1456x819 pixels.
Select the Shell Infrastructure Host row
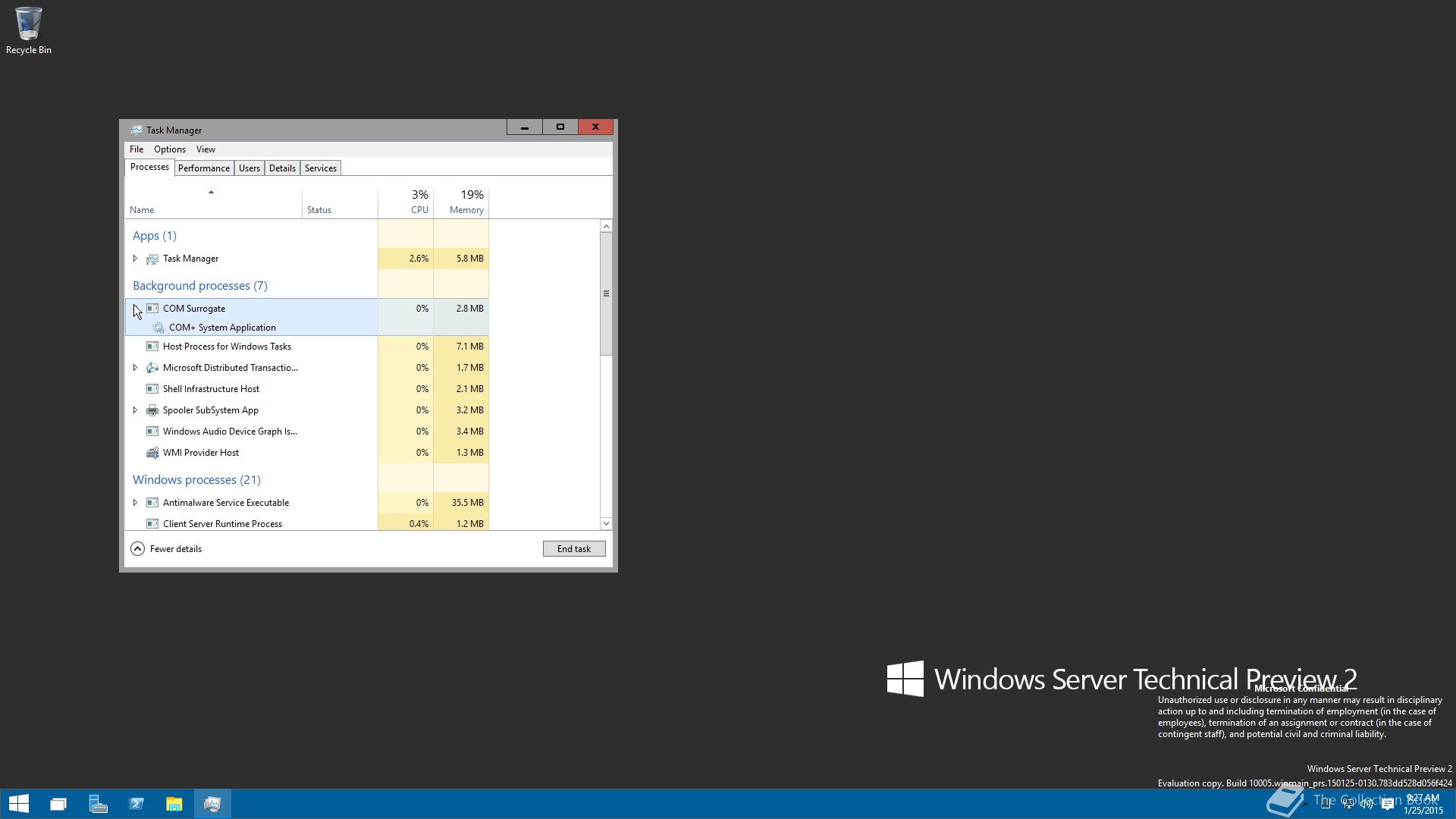[306, 389]
